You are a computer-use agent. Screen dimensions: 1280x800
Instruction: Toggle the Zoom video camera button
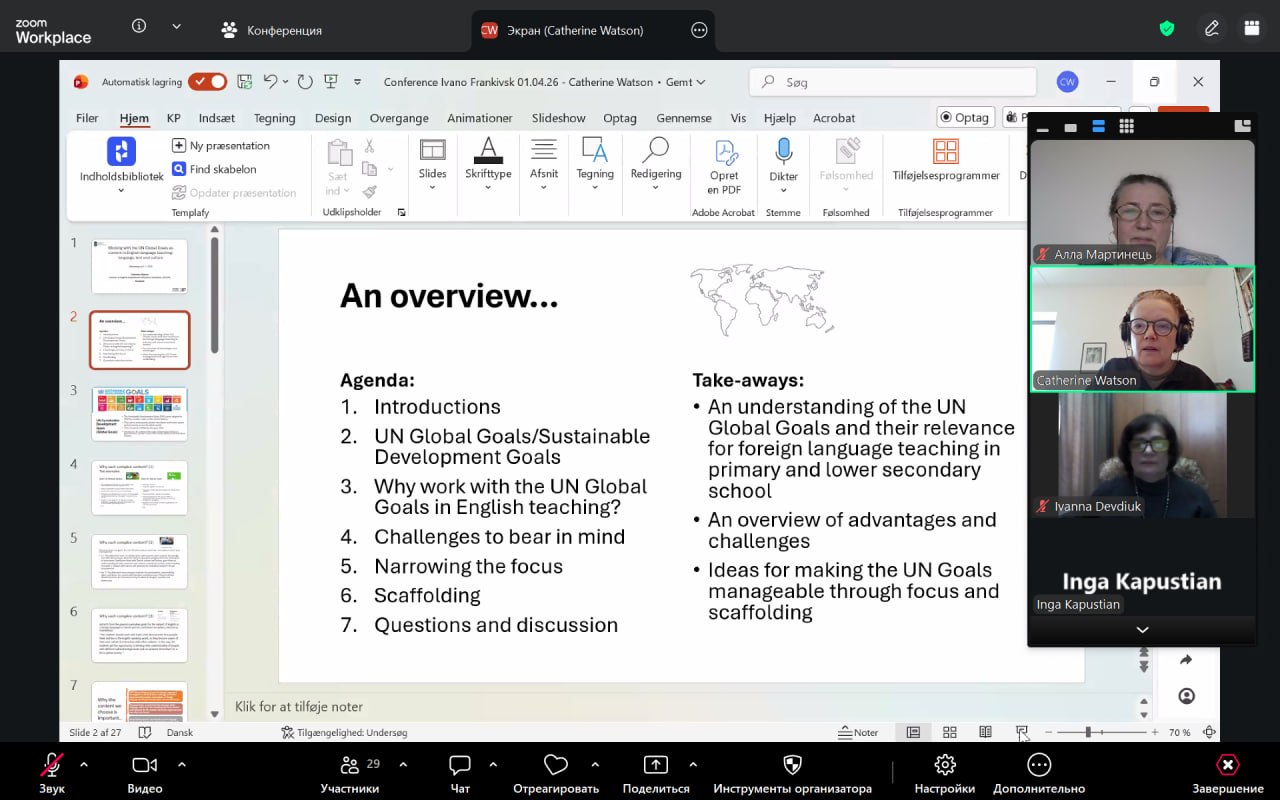145,766
